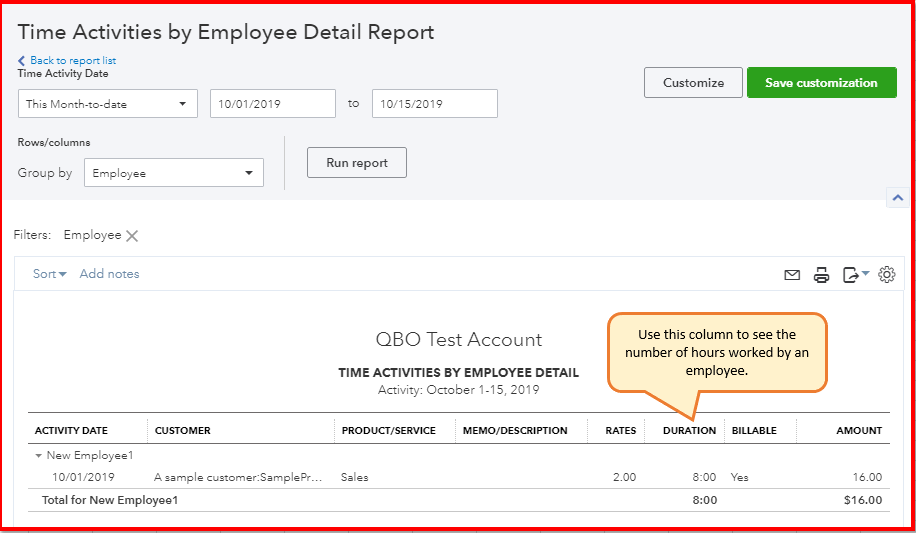This screenshot has height=533, width=916.
Task: Click the A sample customer cell
Action: (238, 477)
